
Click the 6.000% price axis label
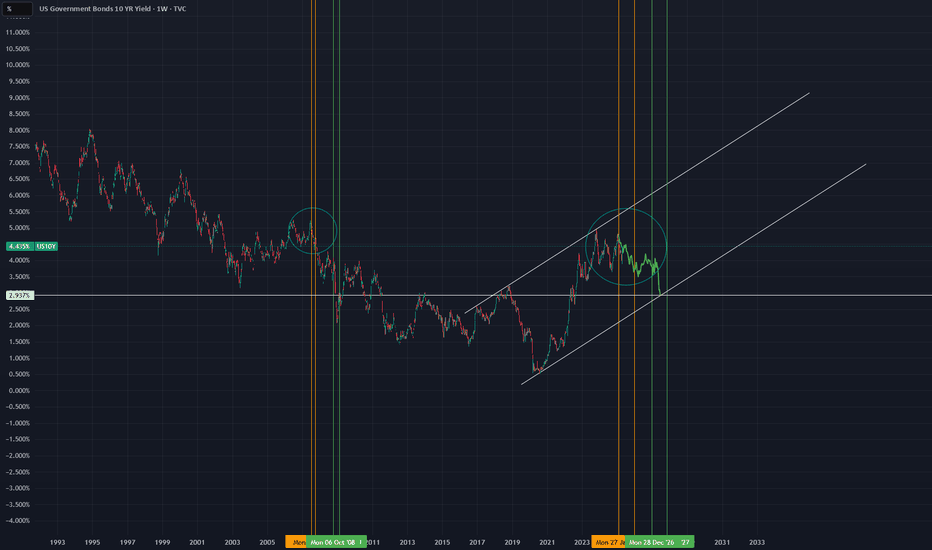(x=18, y=195)
